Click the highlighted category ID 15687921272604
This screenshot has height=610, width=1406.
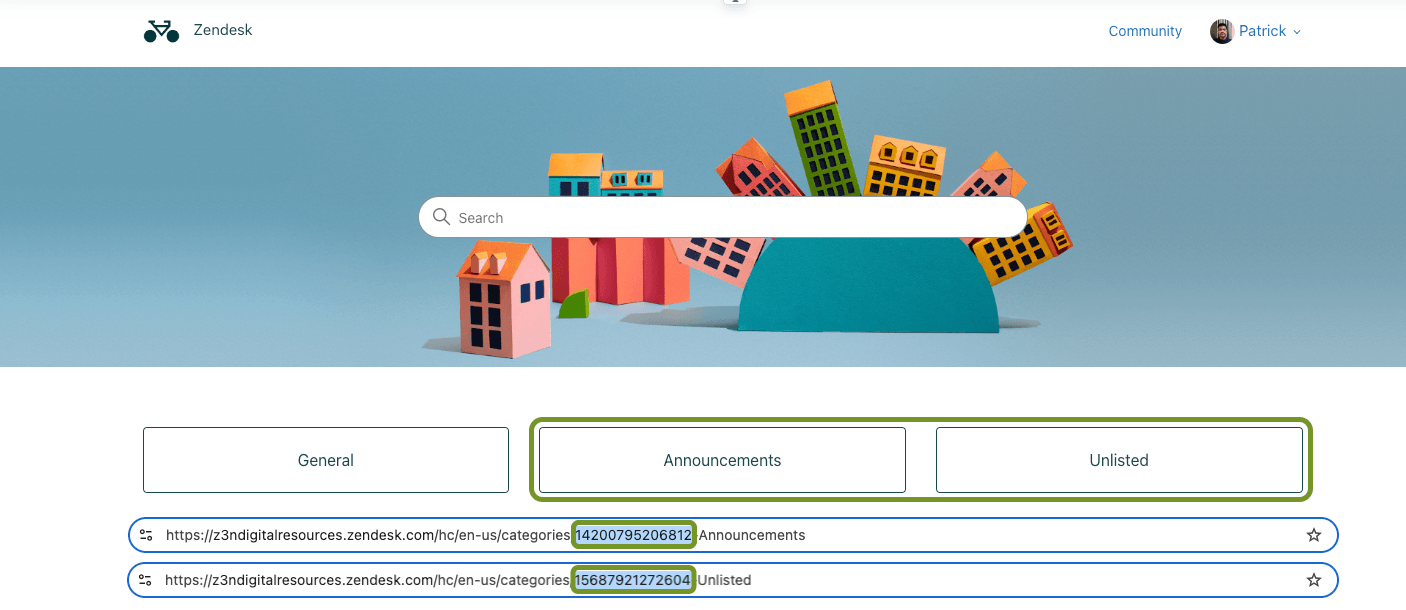[x=632, y=580]
